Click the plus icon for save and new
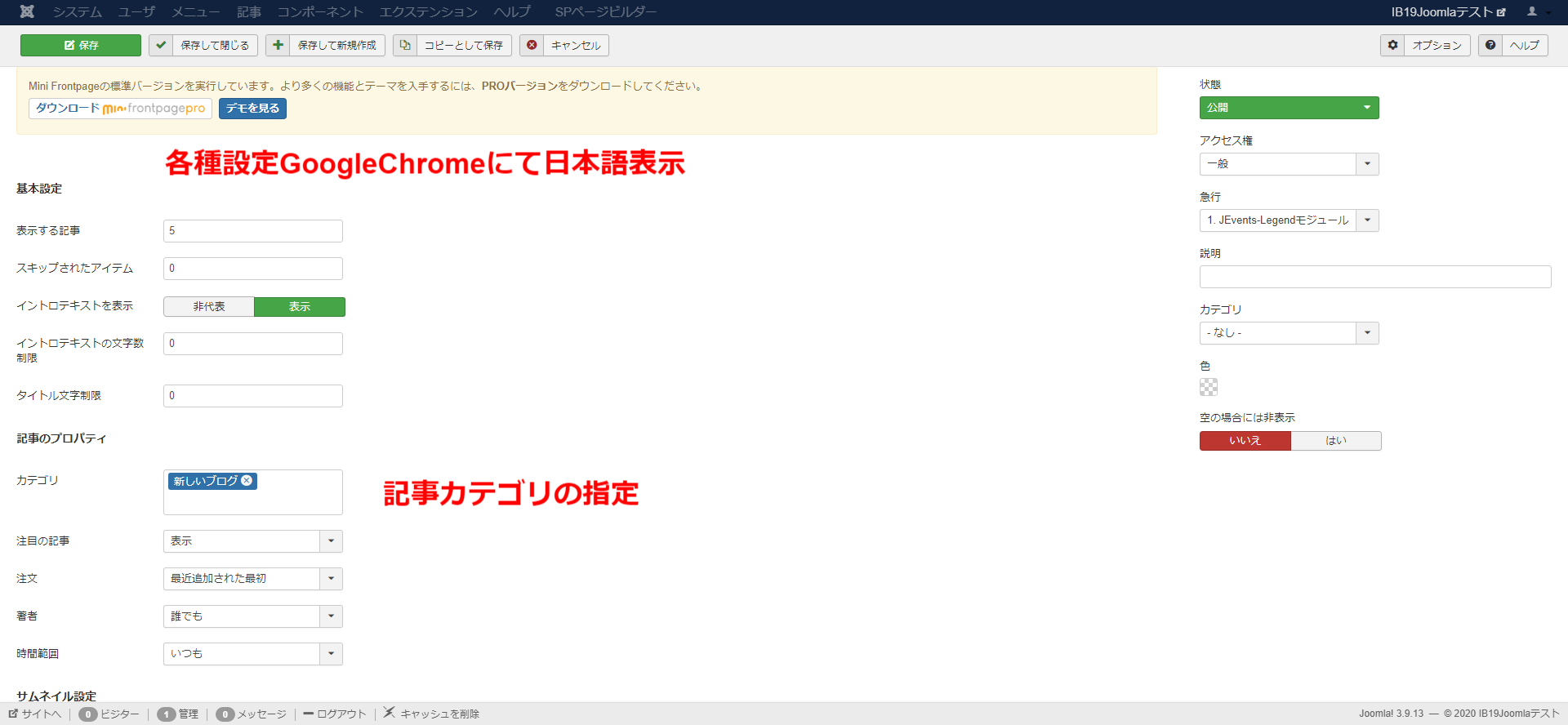 278,45
